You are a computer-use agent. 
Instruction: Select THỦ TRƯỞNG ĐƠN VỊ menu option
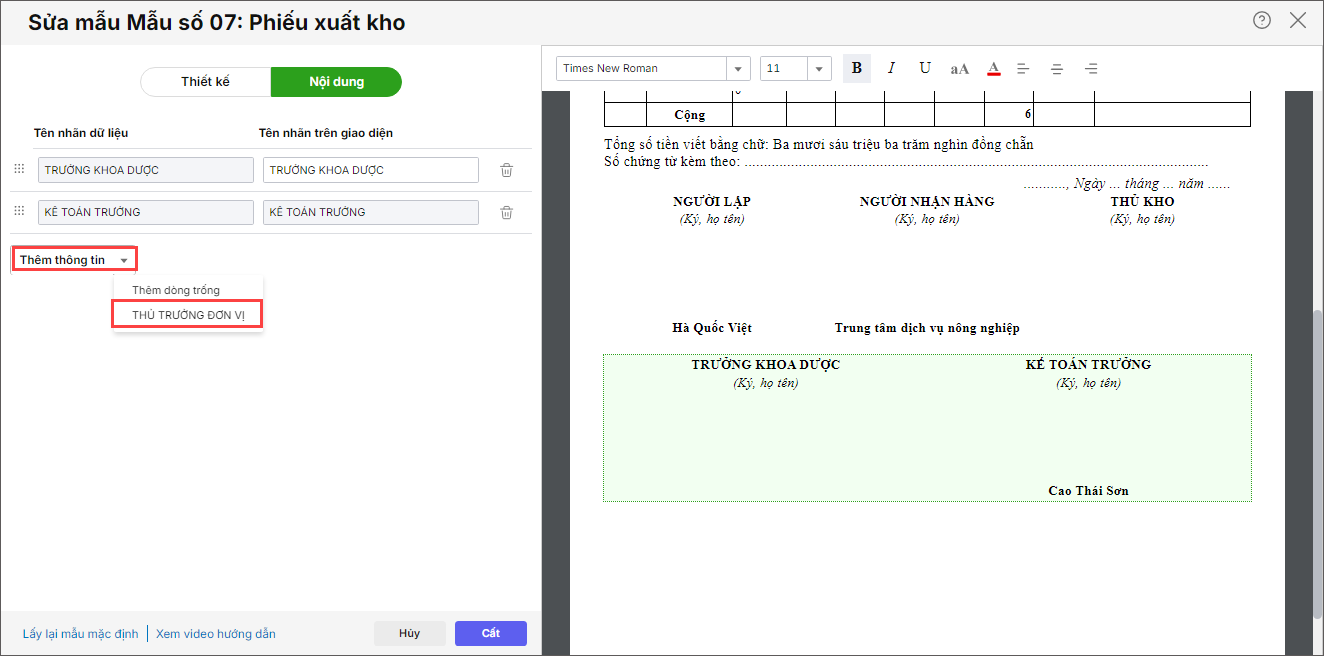[x=188, y=315]
